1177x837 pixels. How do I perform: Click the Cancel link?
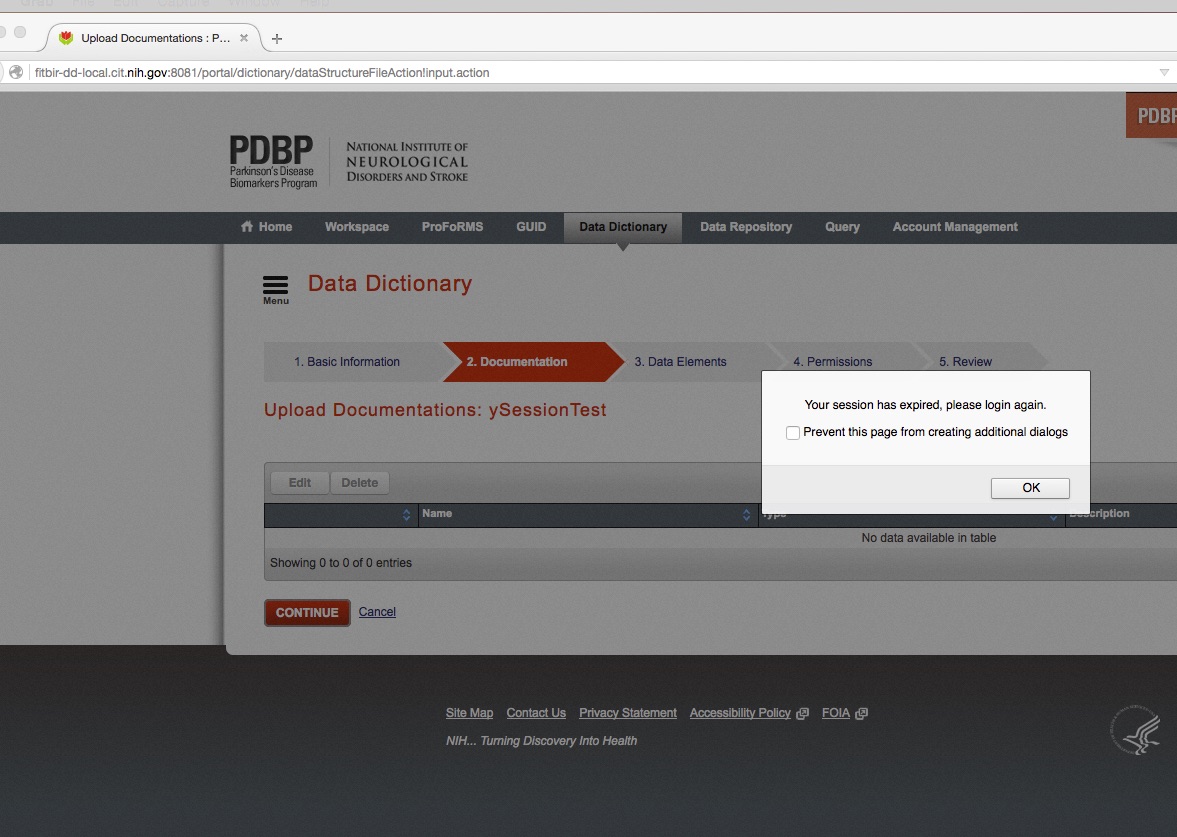tap(377, 612)
